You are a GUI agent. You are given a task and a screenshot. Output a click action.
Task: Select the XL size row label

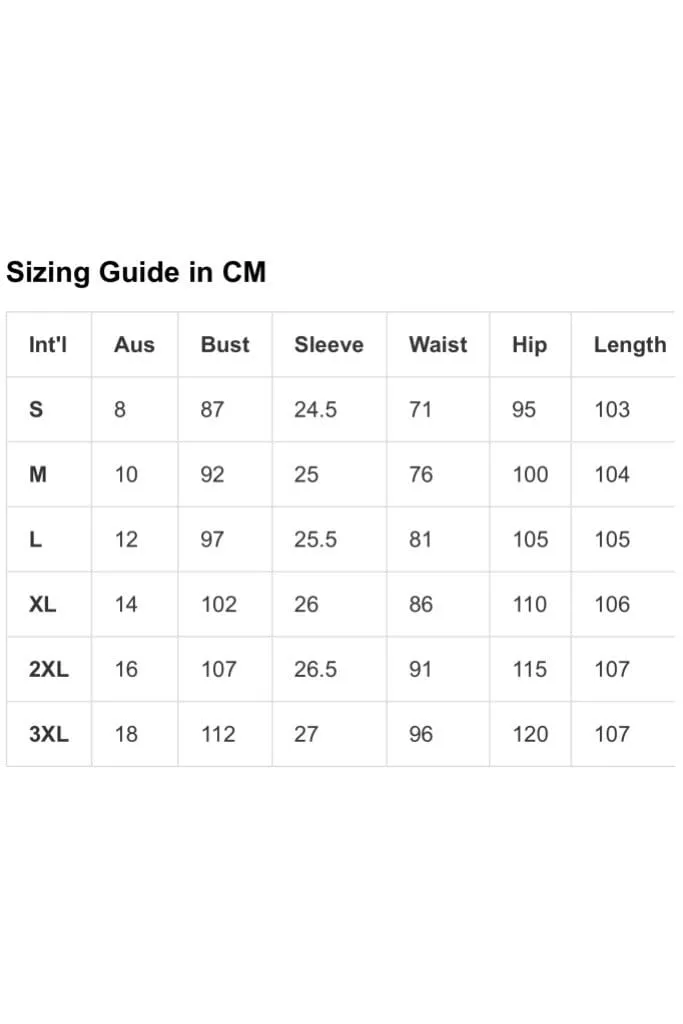pos(42,604)
